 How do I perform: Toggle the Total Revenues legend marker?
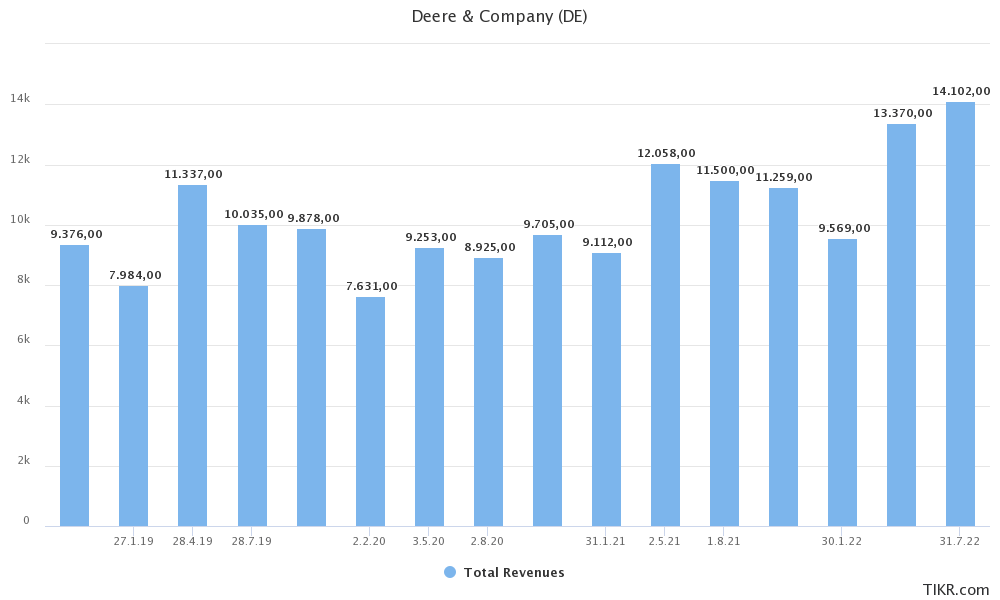tap(450, 573)
